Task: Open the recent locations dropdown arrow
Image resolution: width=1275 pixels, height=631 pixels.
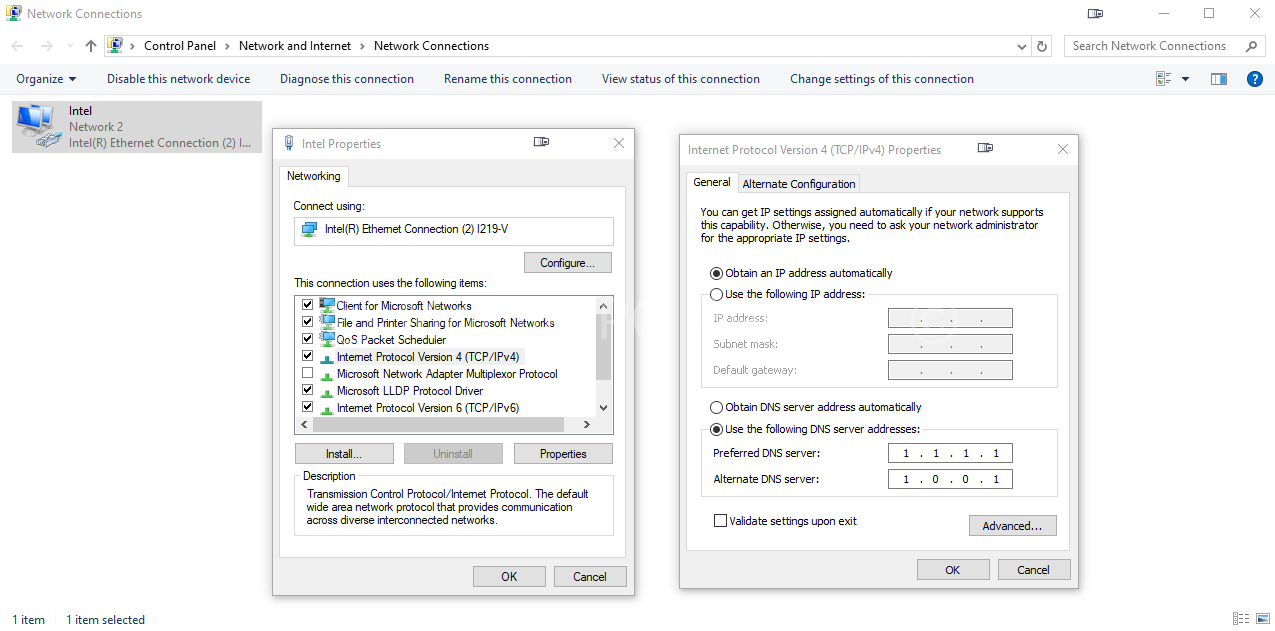Action: pyautogui.click(x=70, y=46)
